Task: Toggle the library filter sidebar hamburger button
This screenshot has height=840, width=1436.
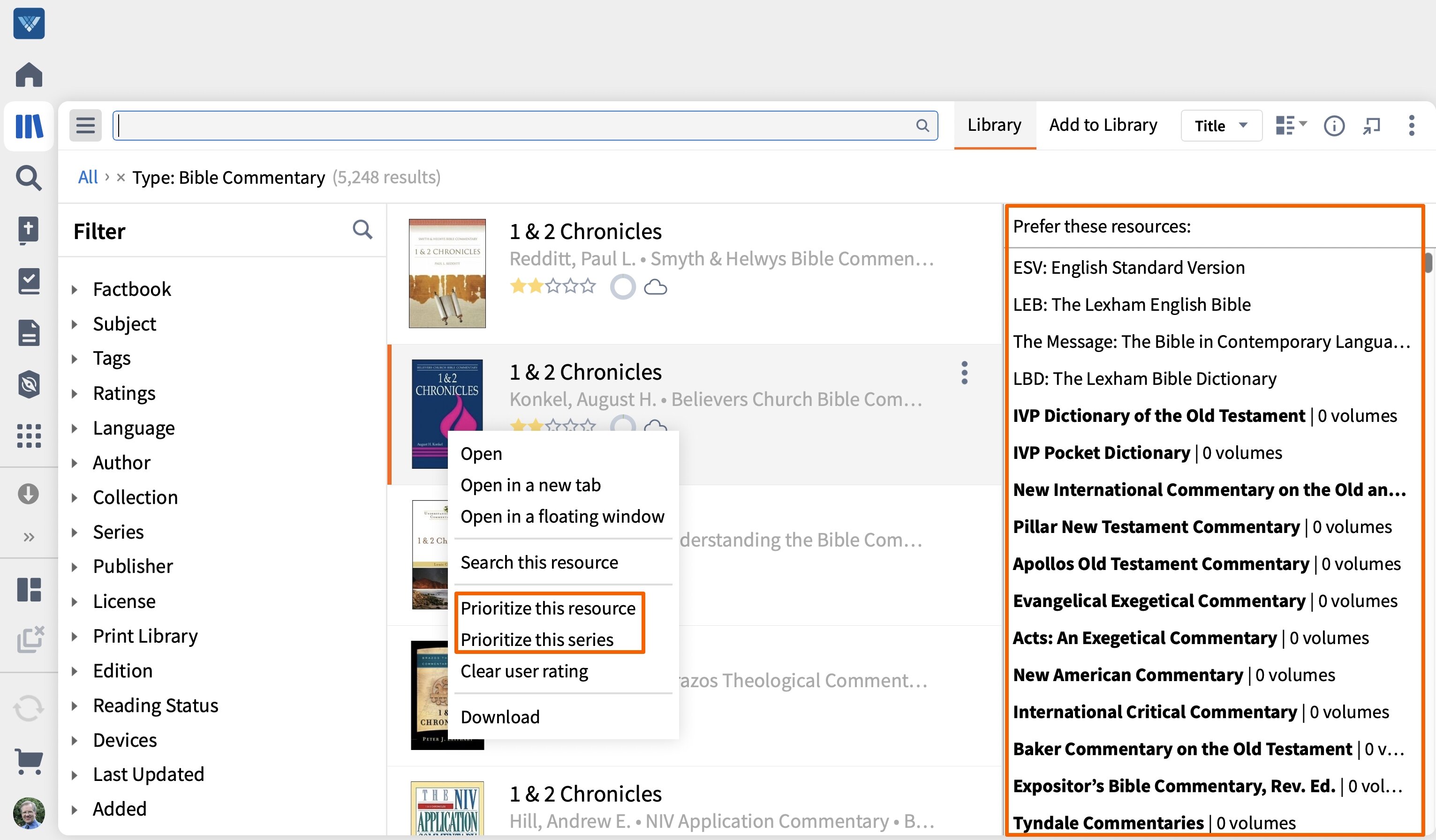Action: 85,125
